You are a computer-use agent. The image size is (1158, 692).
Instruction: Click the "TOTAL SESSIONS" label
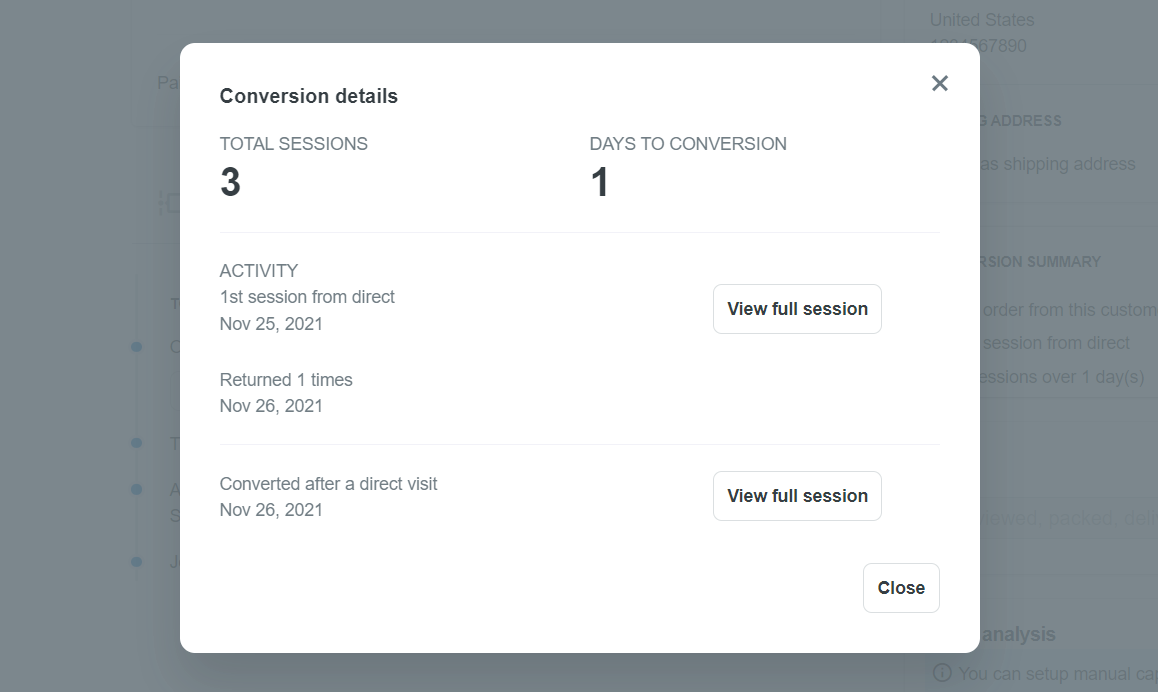pos(294,144)
